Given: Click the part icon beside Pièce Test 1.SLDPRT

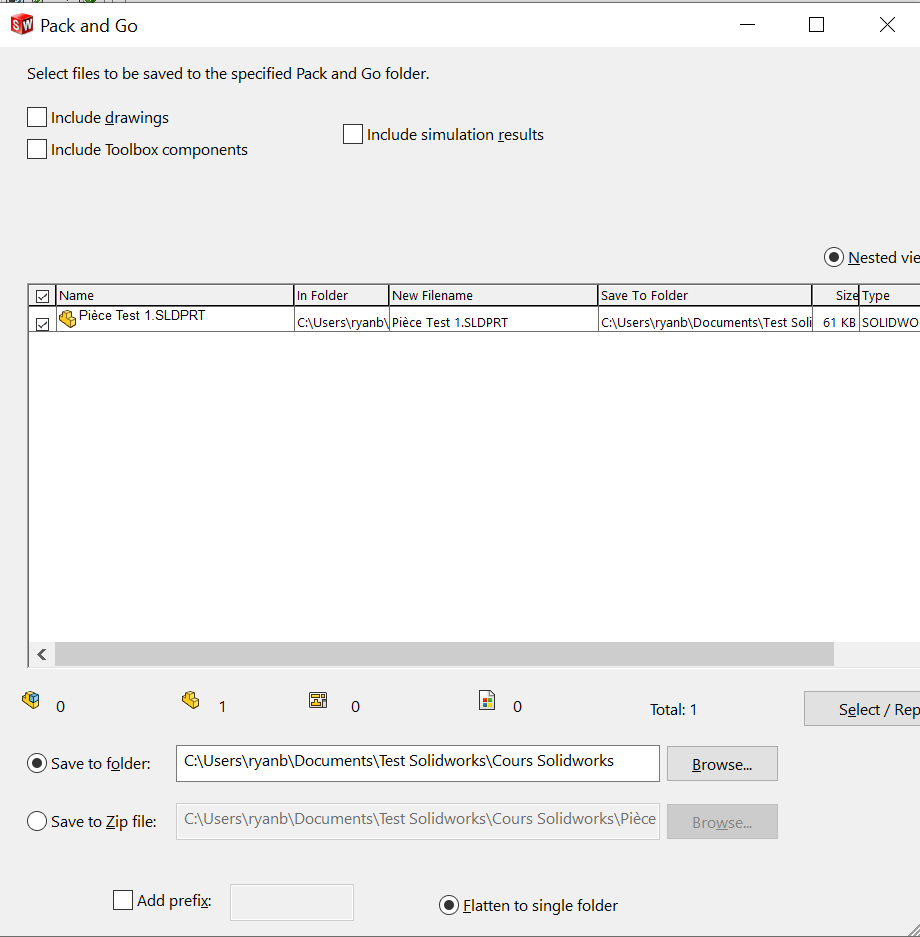Looking at the screenshot, I should pos(66,318).
